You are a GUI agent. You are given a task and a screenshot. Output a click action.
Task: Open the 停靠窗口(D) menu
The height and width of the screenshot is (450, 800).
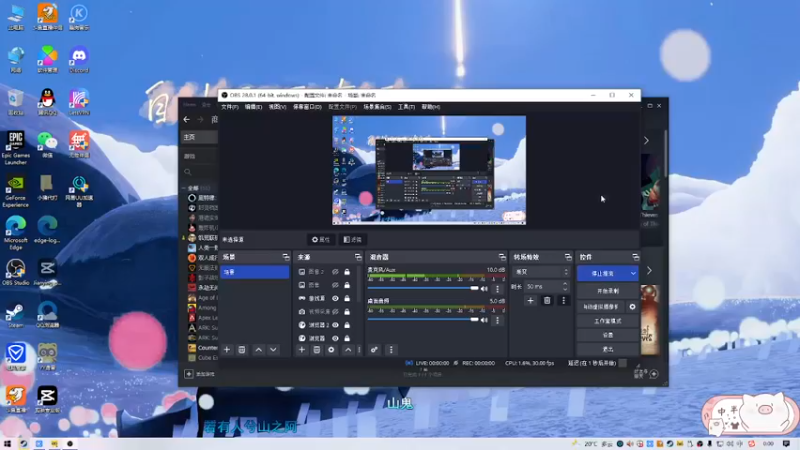(x=307, y=107)
